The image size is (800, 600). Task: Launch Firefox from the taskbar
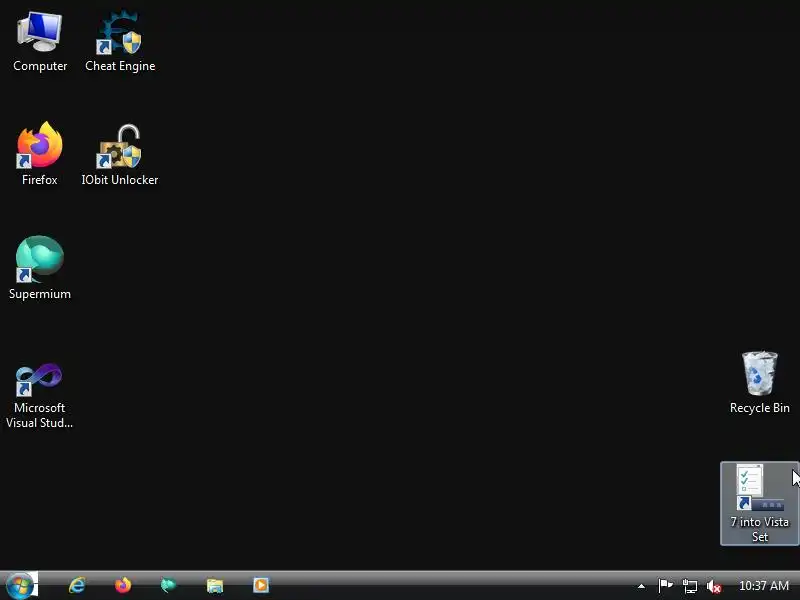pyautogui.click(x=123, y=585)
